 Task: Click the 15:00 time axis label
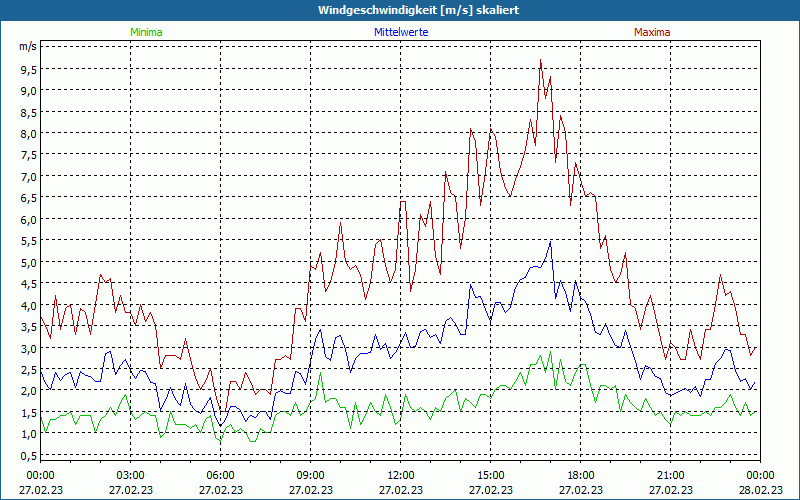pos(490,475)
